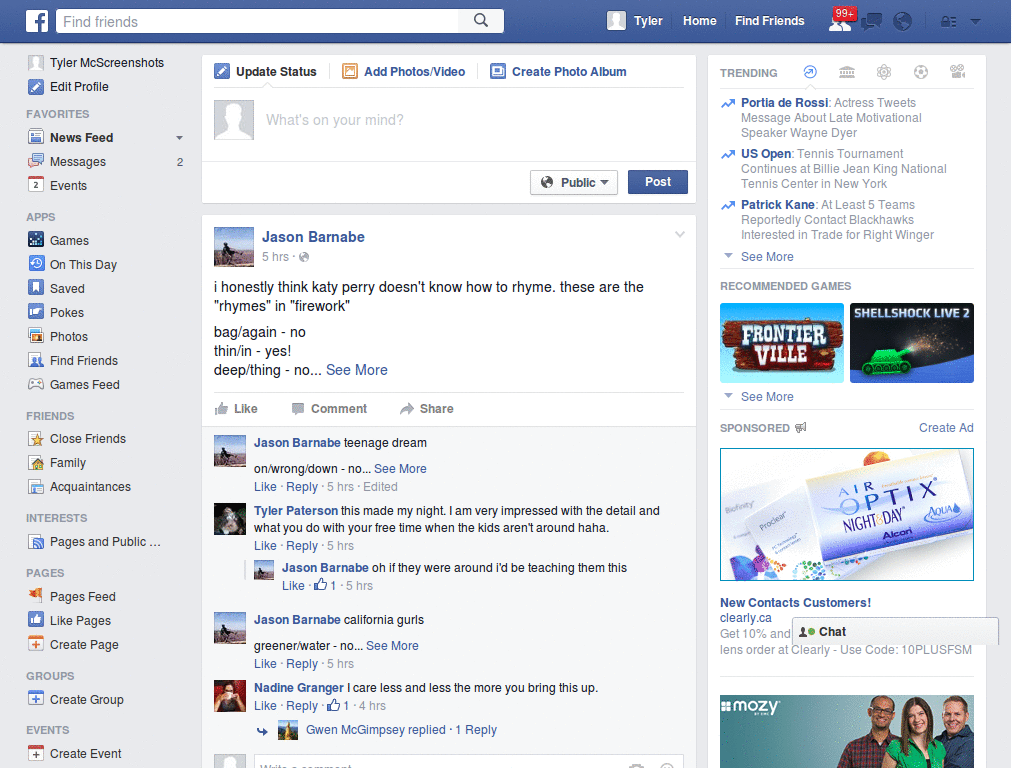Open US Open trending topic
Image resolution: width=1024 pixels, height=768 pixels.
click(x=765, y=153)
